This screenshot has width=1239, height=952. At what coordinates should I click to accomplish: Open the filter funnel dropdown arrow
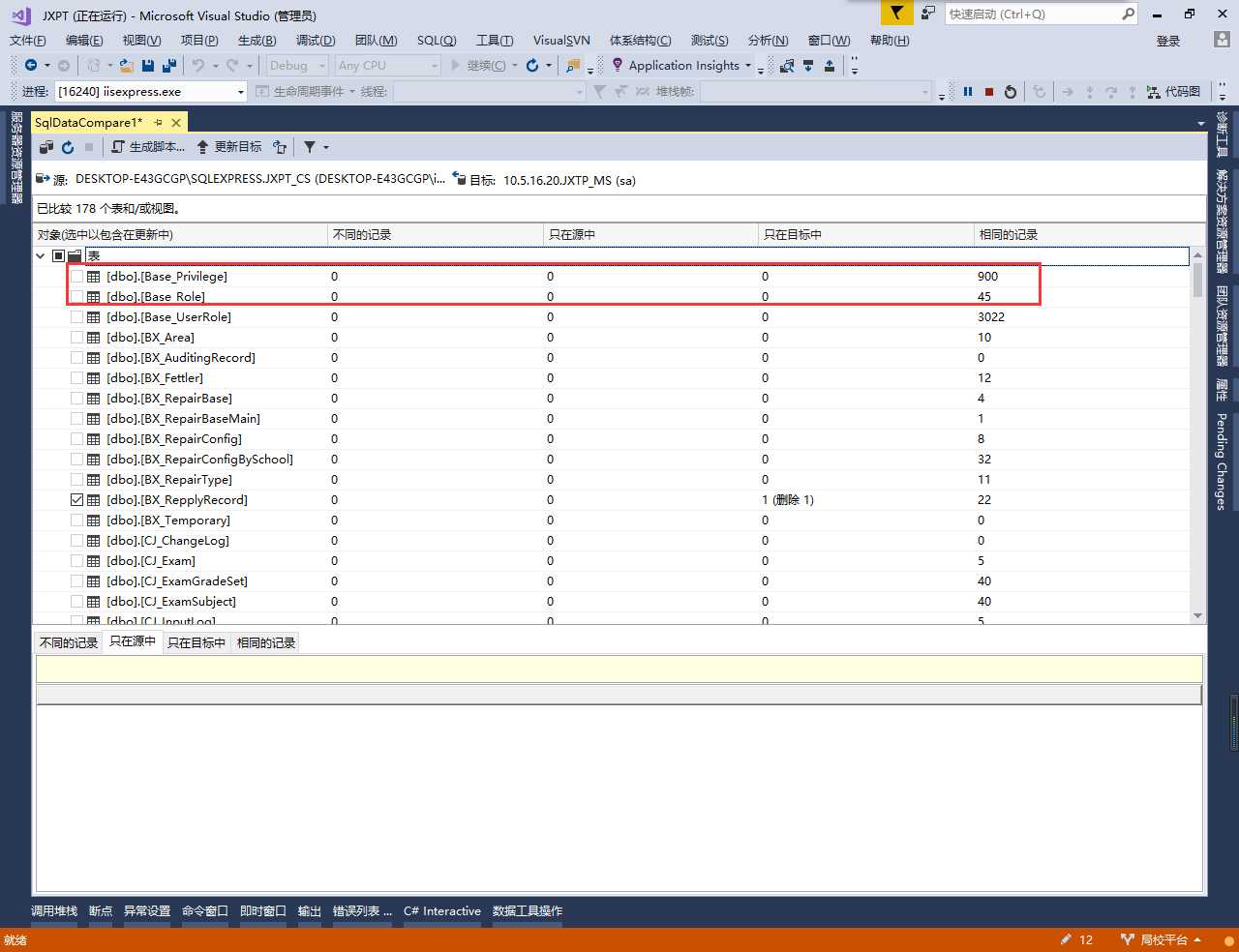[326, 147]
